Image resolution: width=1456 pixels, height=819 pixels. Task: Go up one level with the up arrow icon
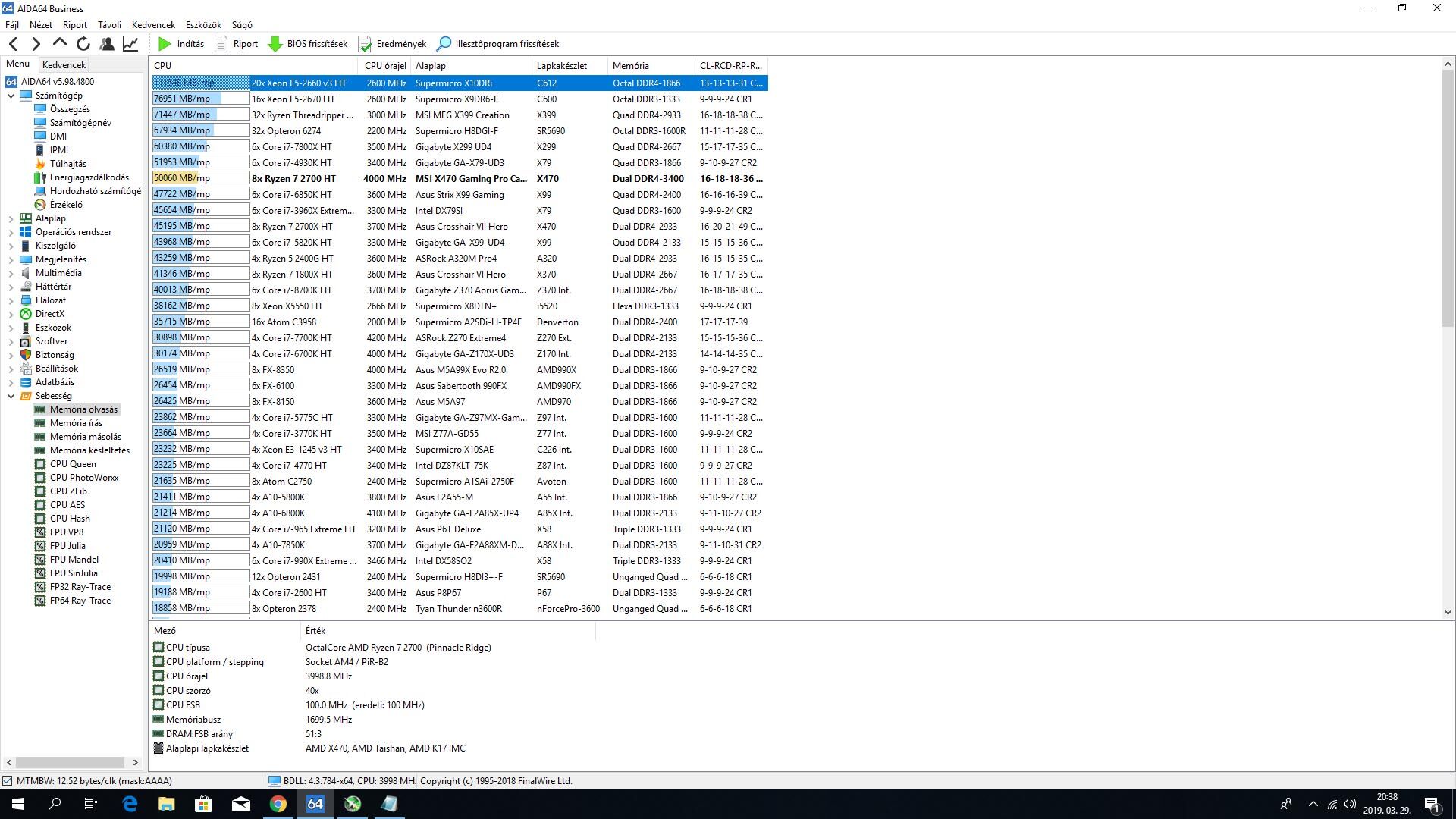[x=60, y=43]
